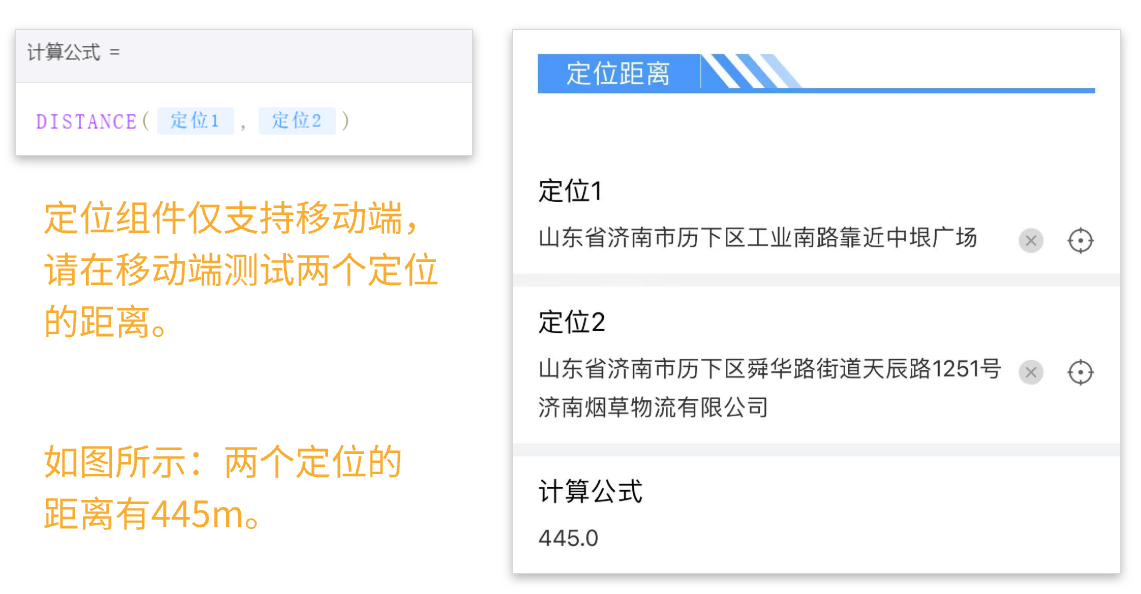
Task: Click the DISTANCE function name
Action: [86, 122]
